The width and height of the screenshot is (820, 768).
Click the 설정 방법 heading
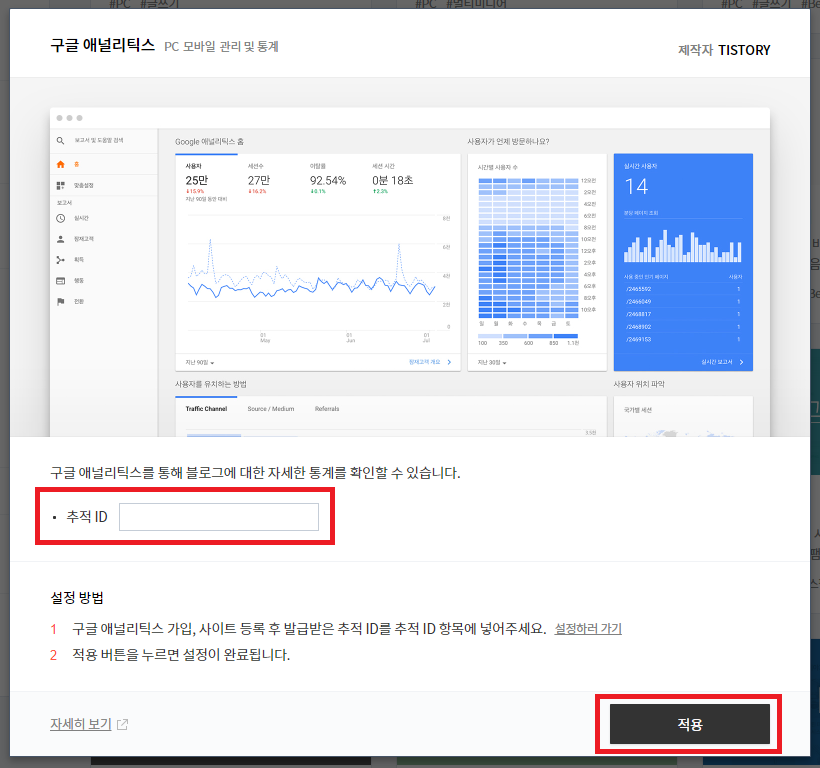click(x=77, y=598)
